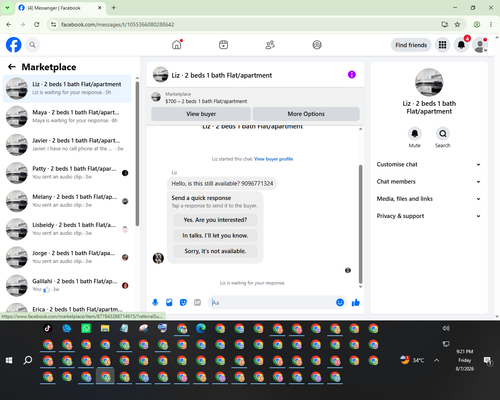
Task: Expand Privacy & support section
Action: click(x=429, y=216)
